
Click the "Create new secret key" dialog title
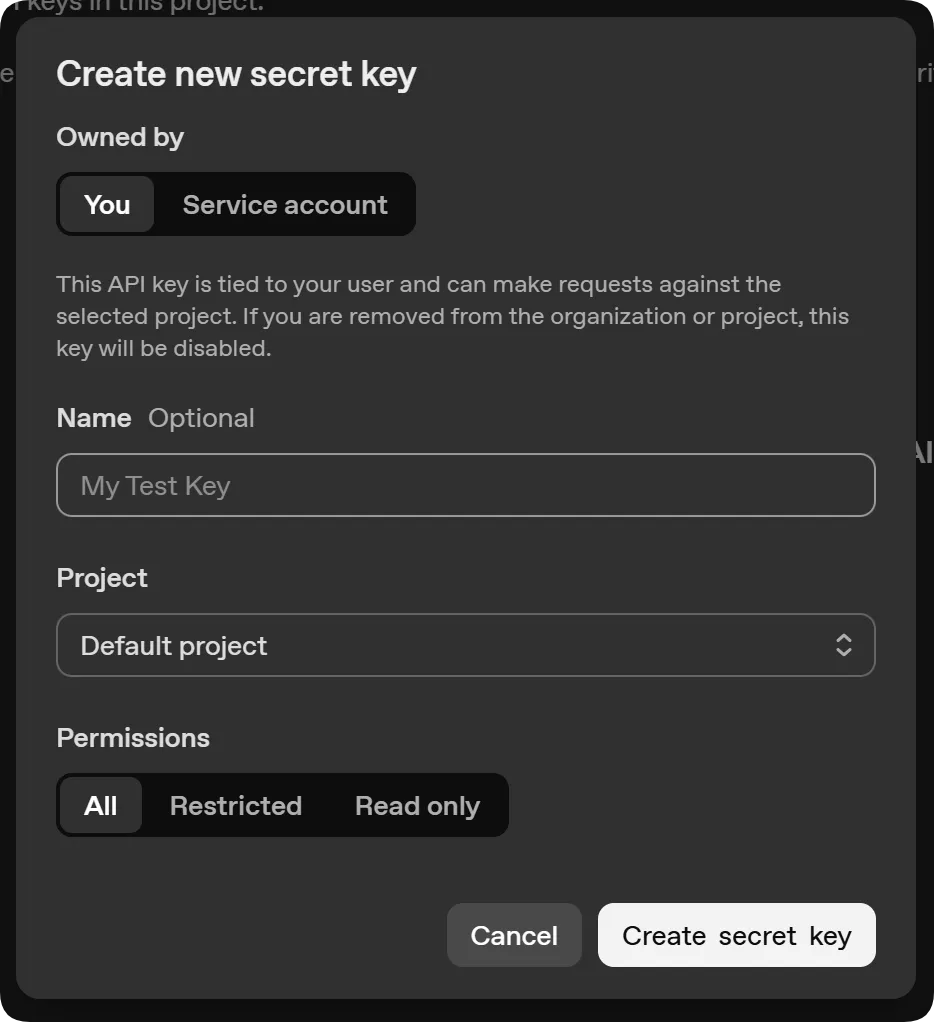236,73
